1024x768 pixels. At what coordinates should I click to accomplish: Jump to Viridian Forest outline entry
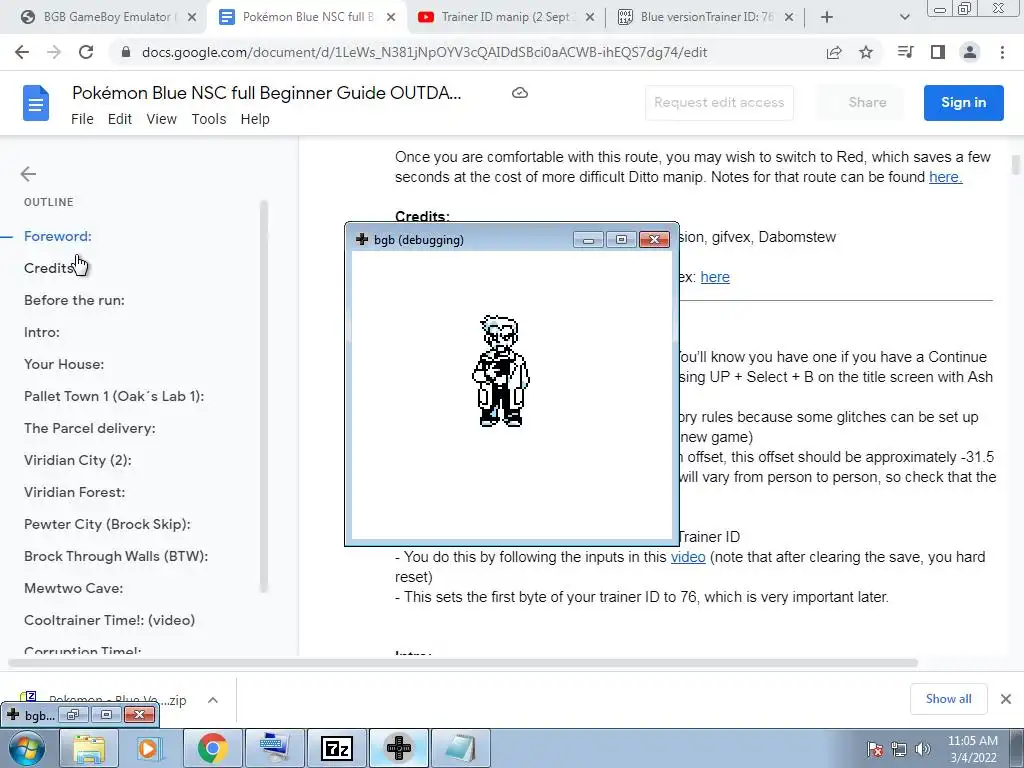click(74, 492)
